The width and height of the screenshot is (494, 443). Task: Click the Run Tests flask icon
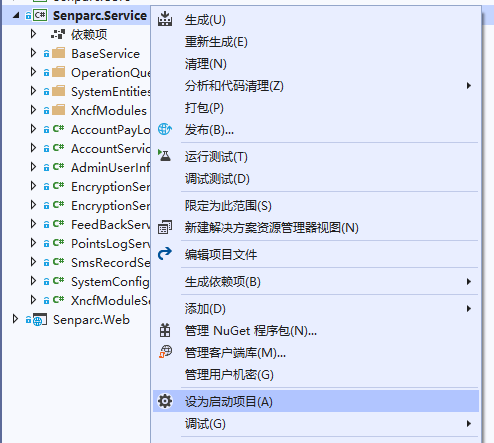[x=164, y=156]
